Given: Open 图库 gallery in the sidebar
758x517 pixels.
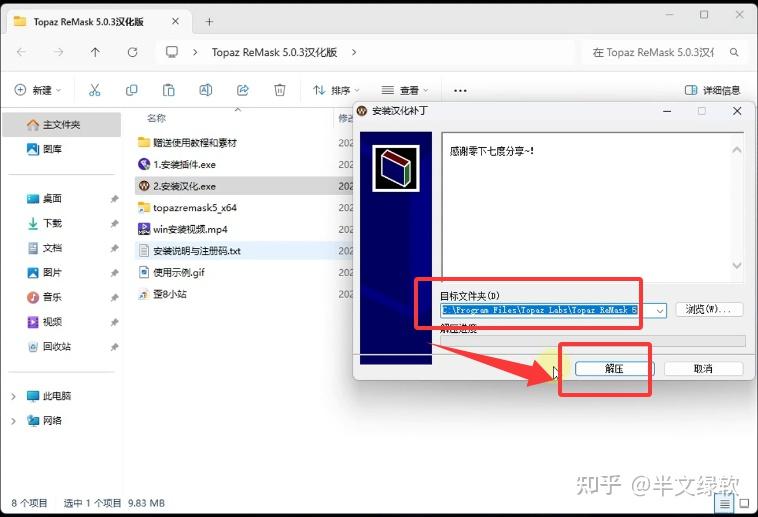Looking at the screenshot, I should click(x=52, y=149).
